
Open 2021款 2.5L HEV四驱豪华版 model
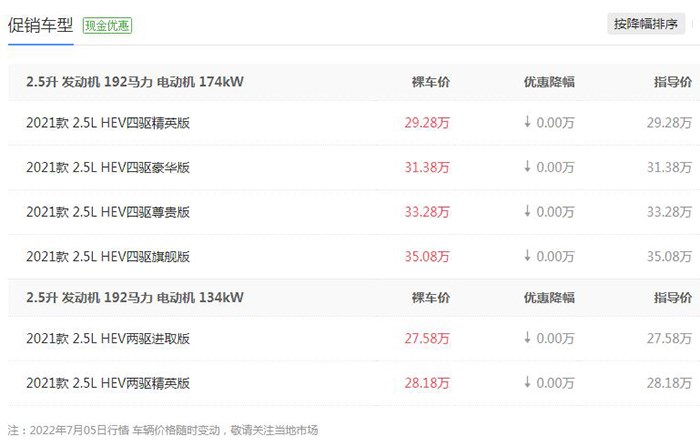(x=108, y=167)
